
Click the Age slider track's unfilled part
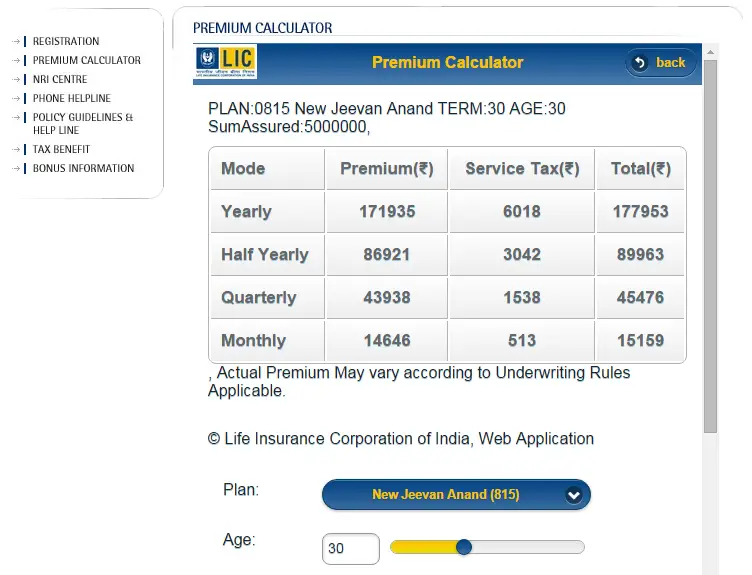pos(528,547)
